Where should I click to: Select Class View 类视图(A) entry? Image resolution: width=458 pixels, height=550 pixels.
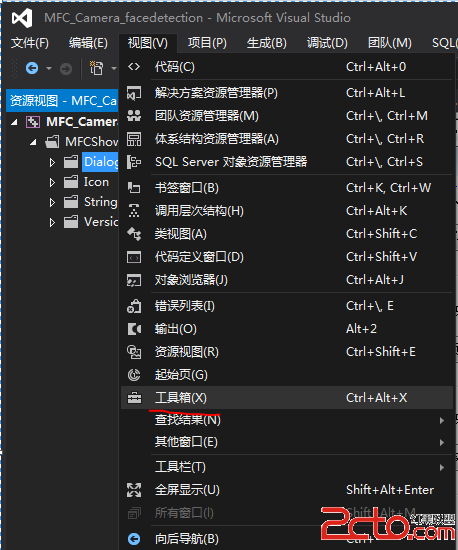coord(287,234)
